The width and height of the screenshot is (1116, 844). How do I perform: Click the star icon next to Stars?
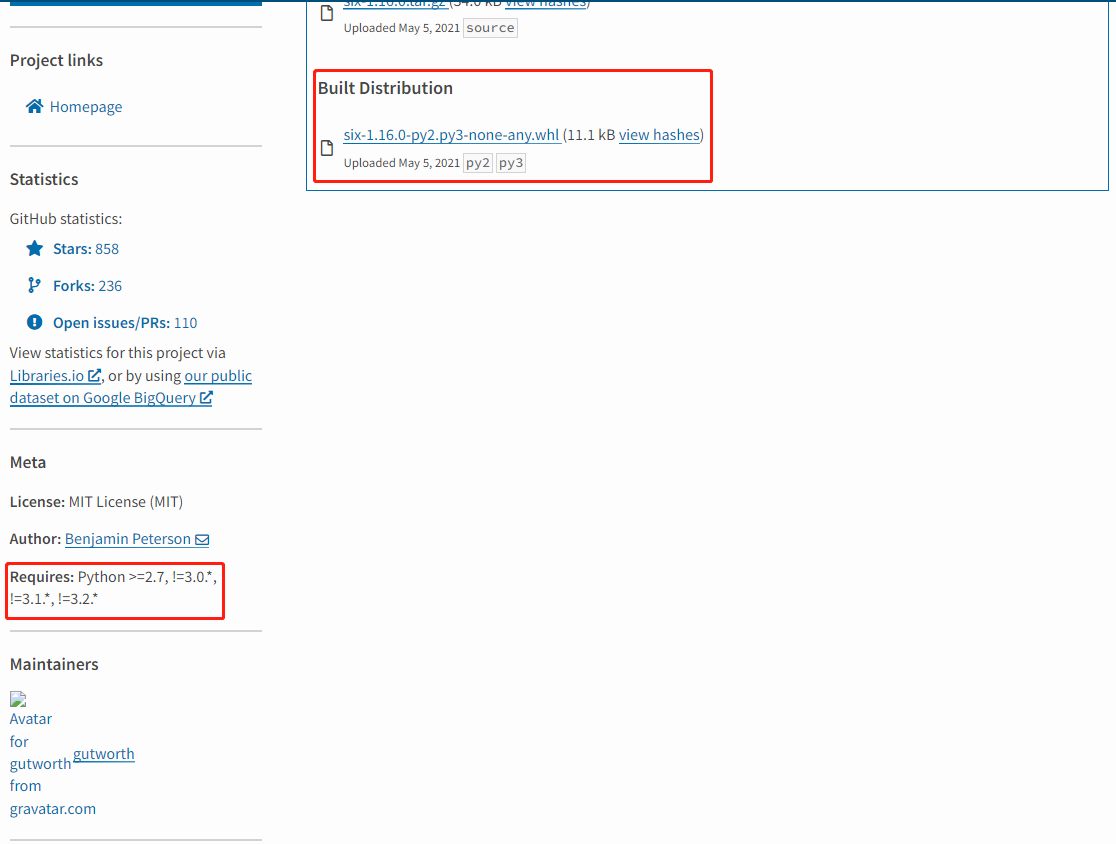[34, 248]
